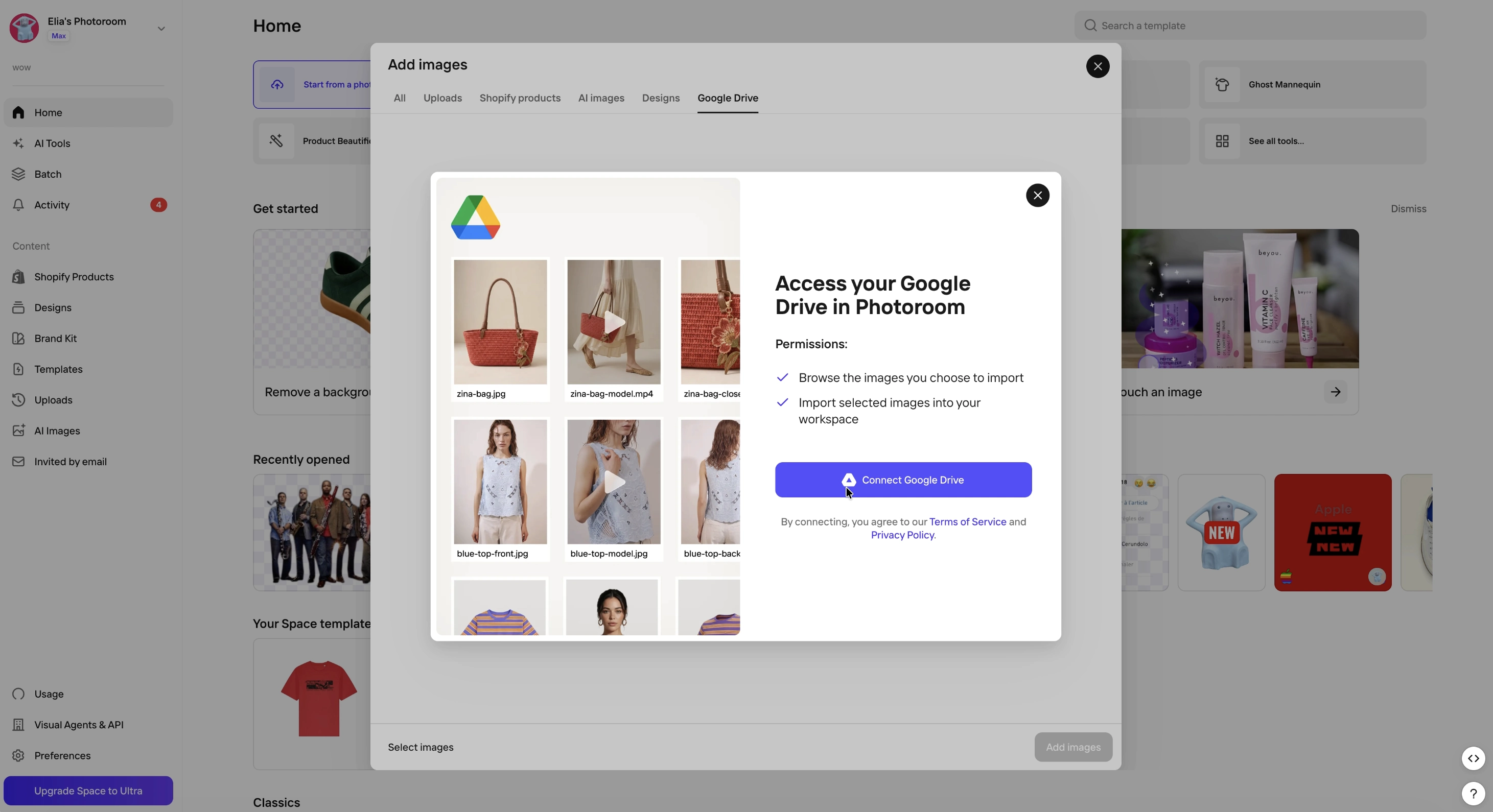The width and height of the screenshot is (1493, 812).
Task: Click See all tools... label
Action: [x=1276, y=141]
